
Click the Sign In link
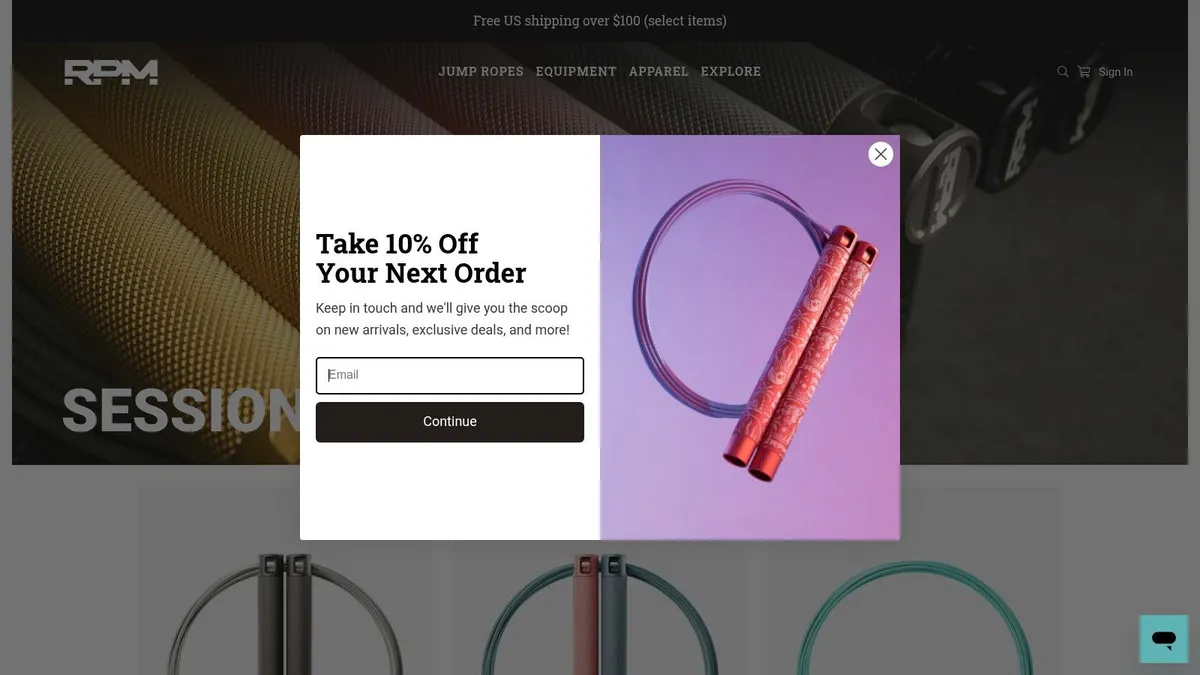click(x=1115, y=72)
